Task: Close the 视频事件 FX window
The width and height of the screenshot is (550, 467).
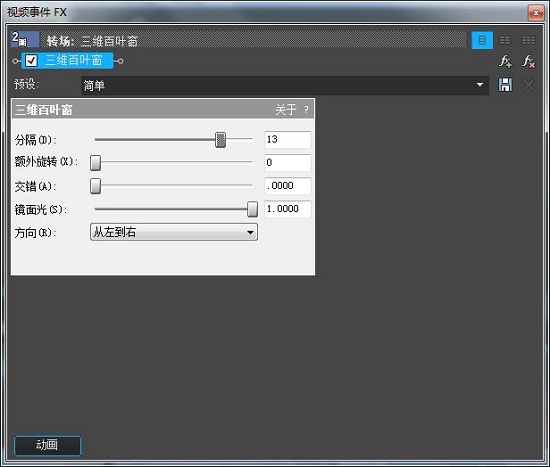Action: [x=536, y=13]
